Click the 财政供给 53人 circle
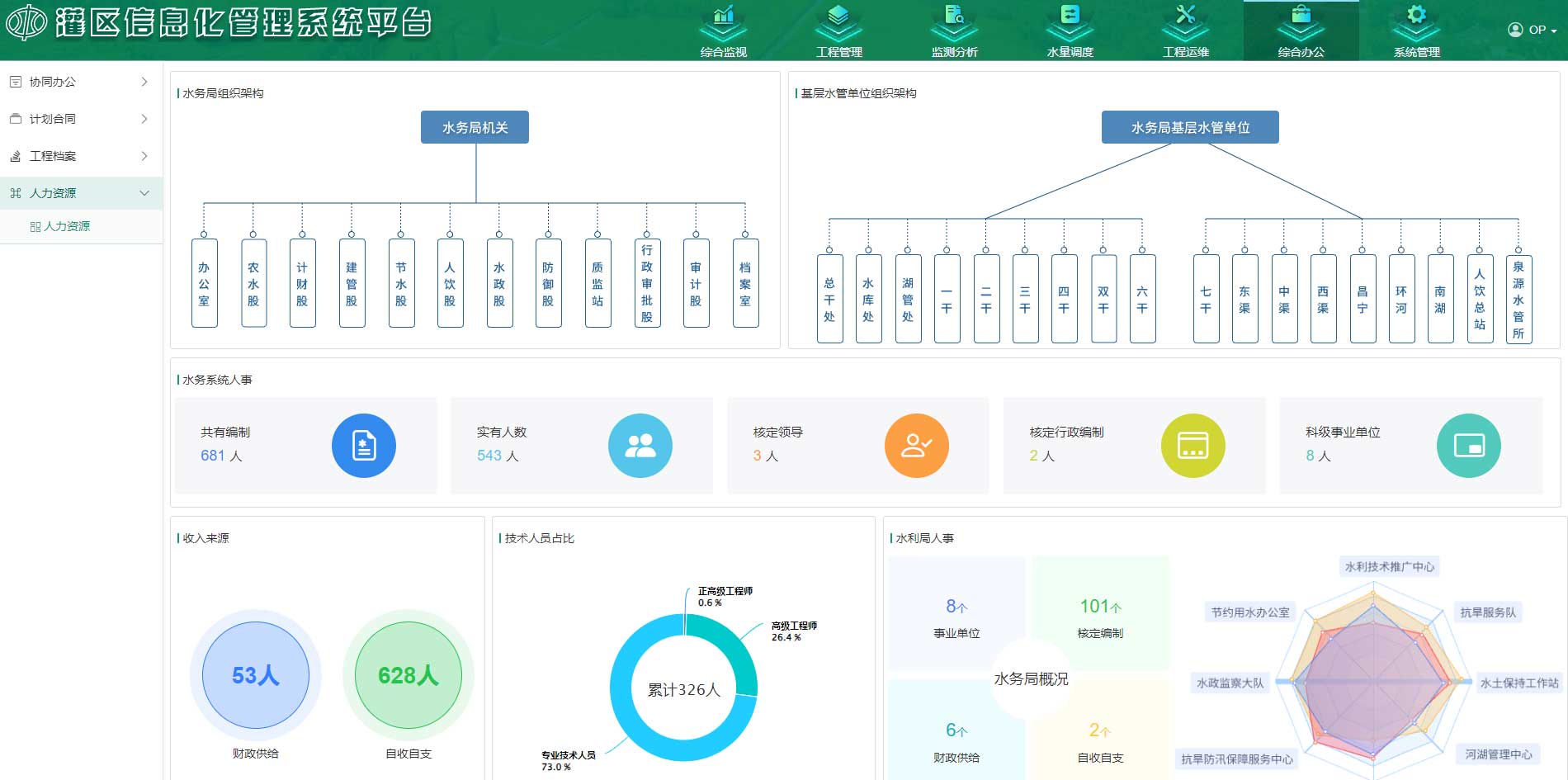Image resolution: width=1568 pixels, height=780 pixels. [256, 675]
